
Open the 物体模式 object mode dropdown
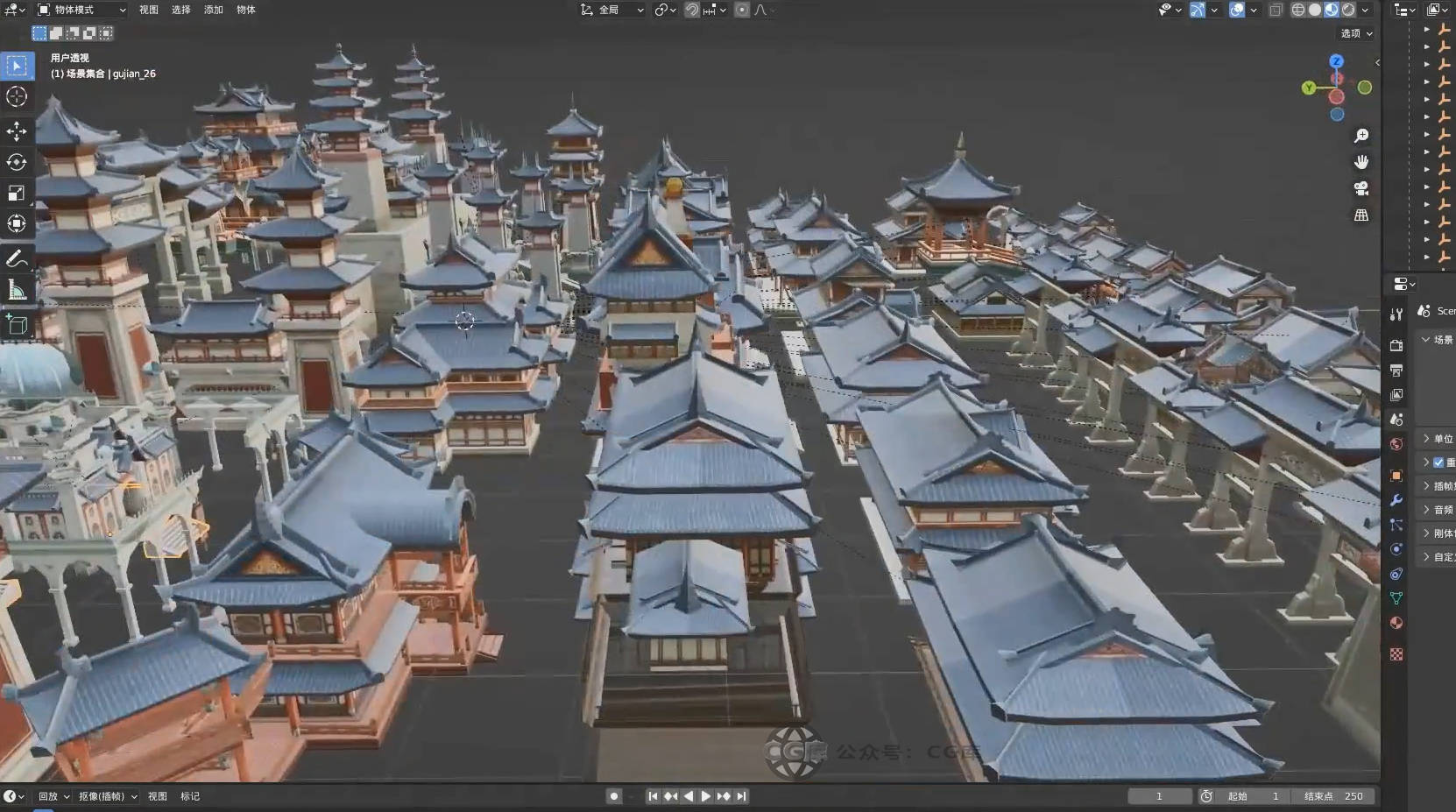point(81,10)
